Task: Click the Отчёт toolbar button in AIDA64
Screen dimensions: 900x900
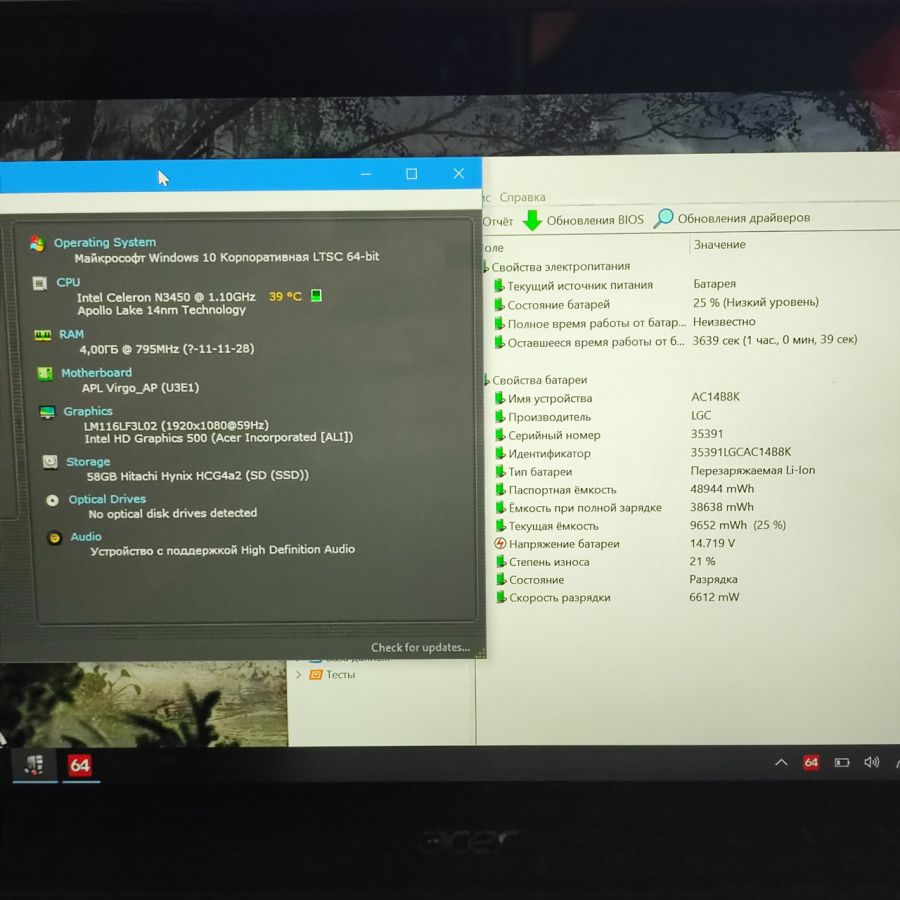Action: [498, 222]
